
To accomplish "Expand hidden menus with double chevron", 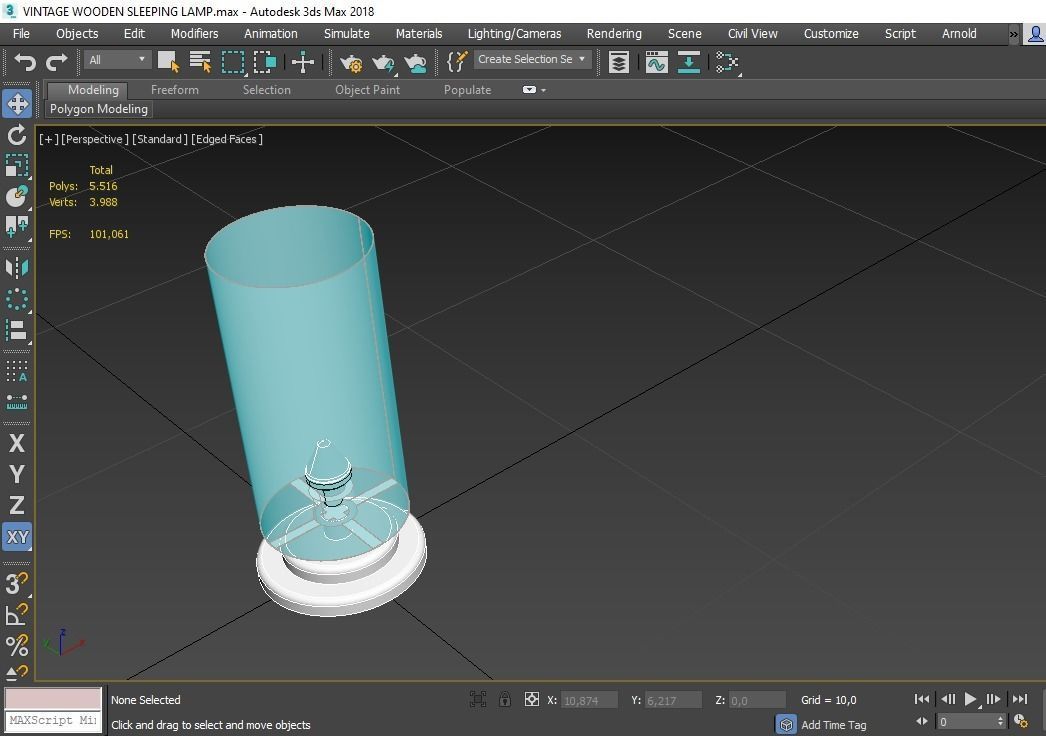I will point(1013,34).
